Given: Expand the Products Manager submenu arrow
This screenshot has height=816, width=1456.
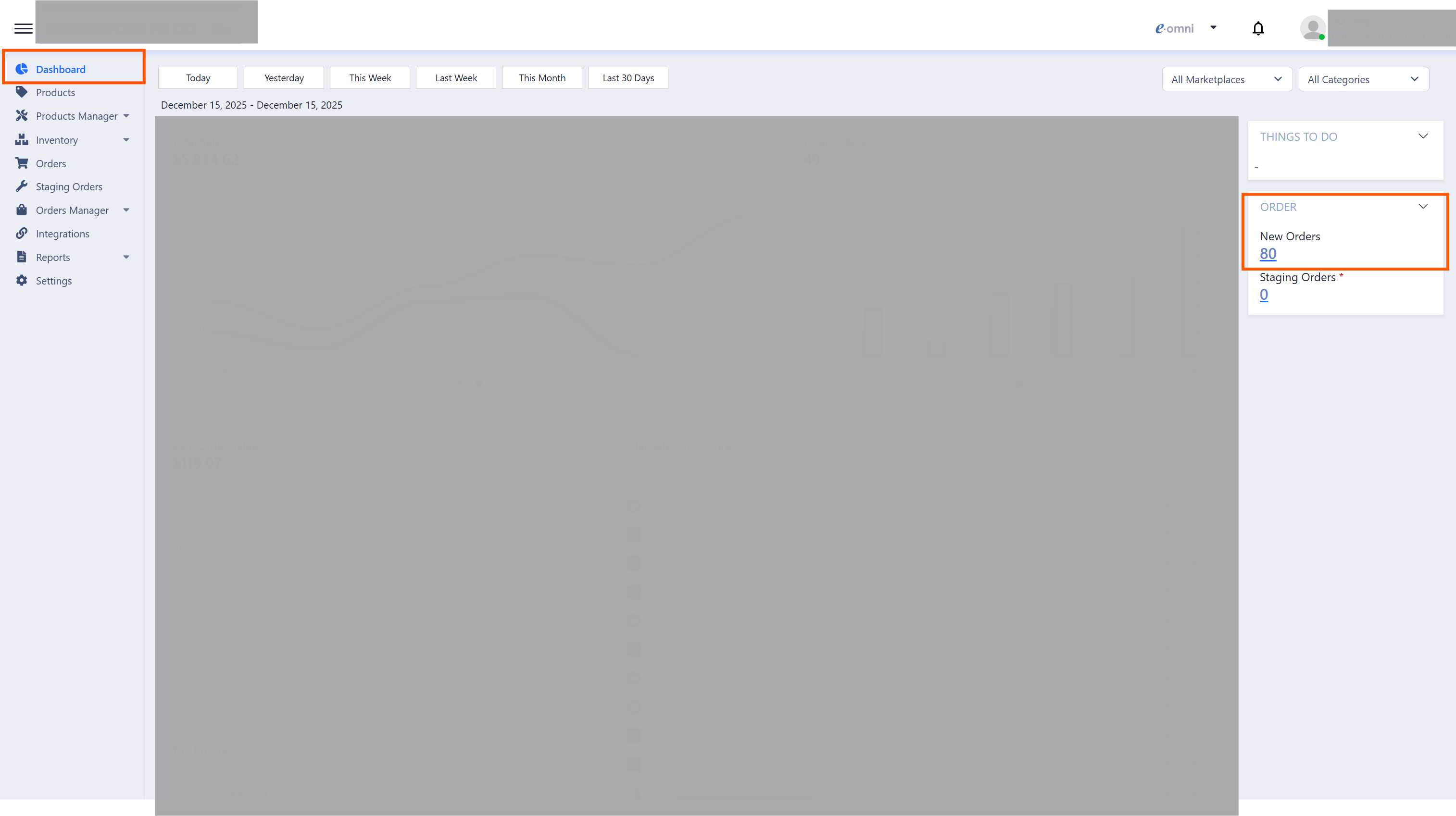Looking at the screenshot, I should point(126,116).
